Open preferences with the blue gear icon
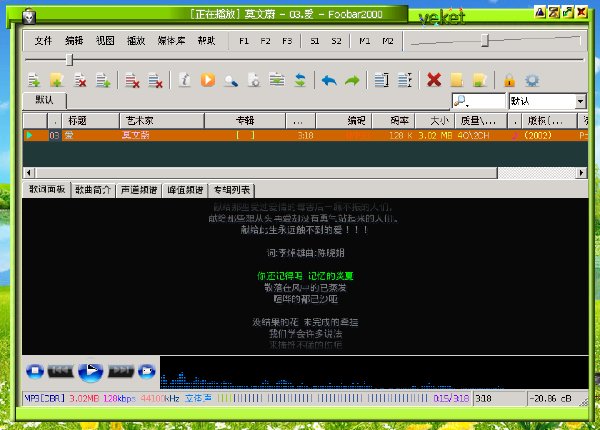Viewport: 600px width, 430px height. pos(532,80)
